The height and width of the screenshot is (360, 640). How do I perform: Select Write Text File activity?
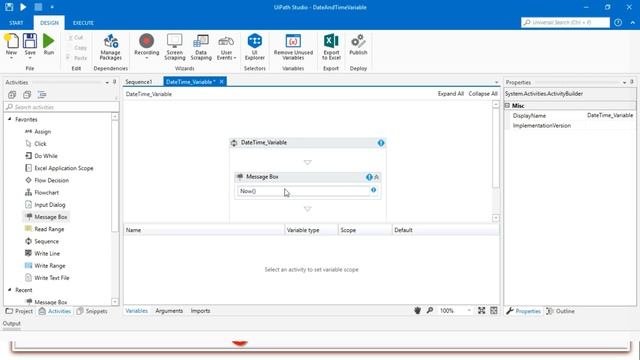tap(47, 278)
